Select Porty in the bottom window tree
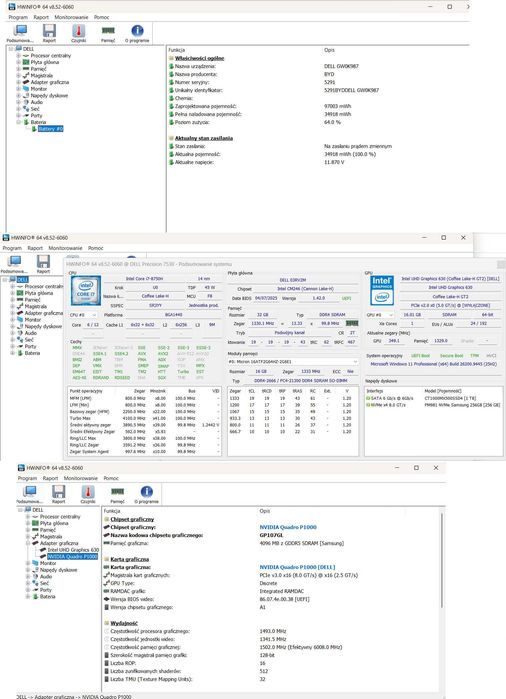This screenshot has height=699, width=506. click(46, 590)
